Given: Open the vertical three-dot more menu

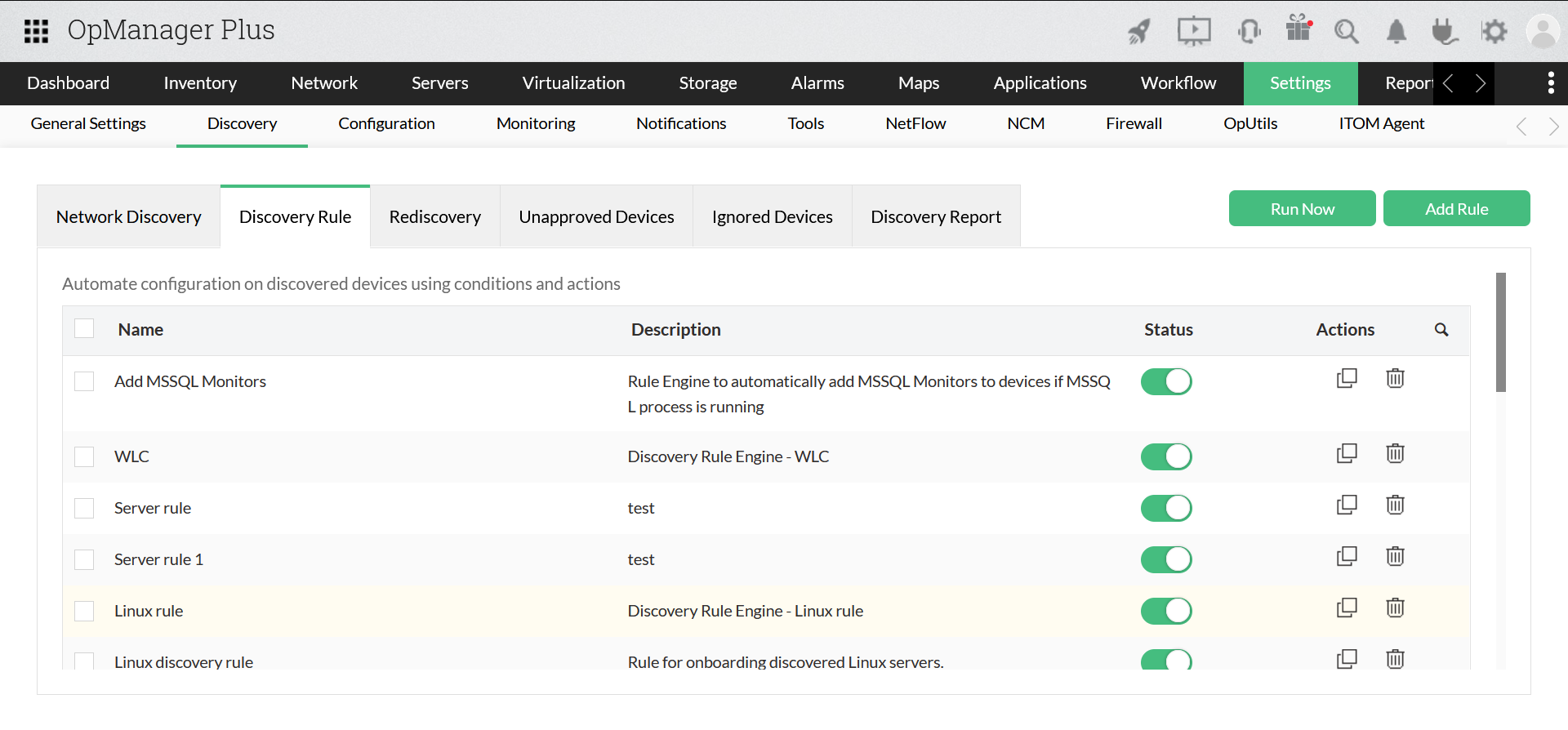Looking at the screenshot, I should pyautogui.click(x=1550, y=83).
